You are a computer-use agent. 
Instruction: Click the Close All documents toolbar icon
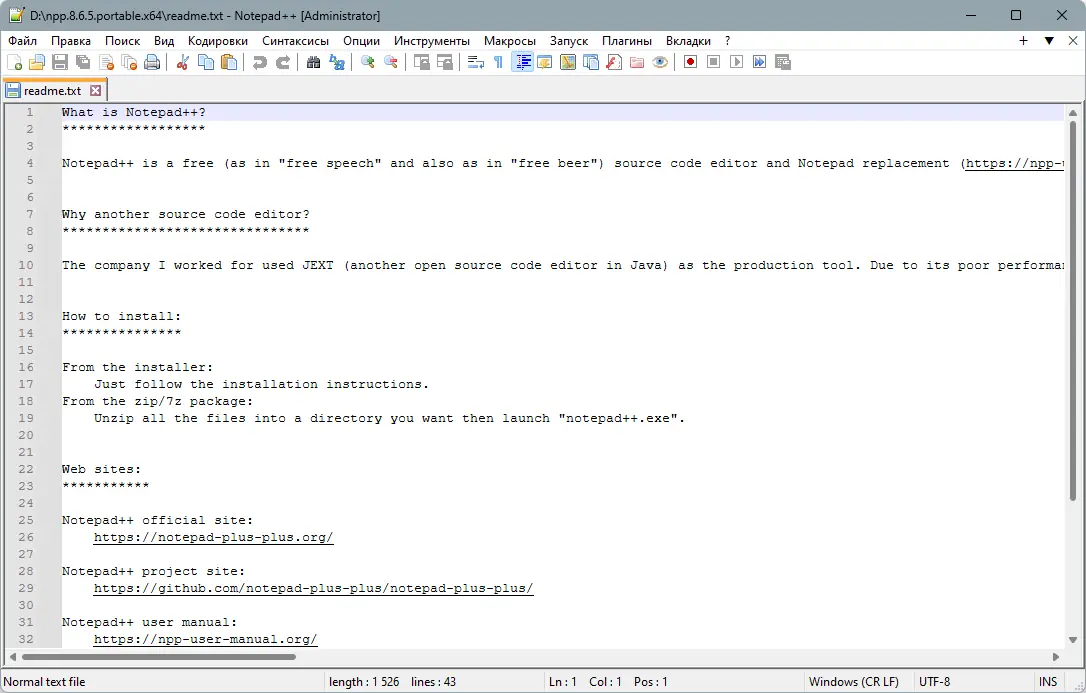click(x=129, y=62)
